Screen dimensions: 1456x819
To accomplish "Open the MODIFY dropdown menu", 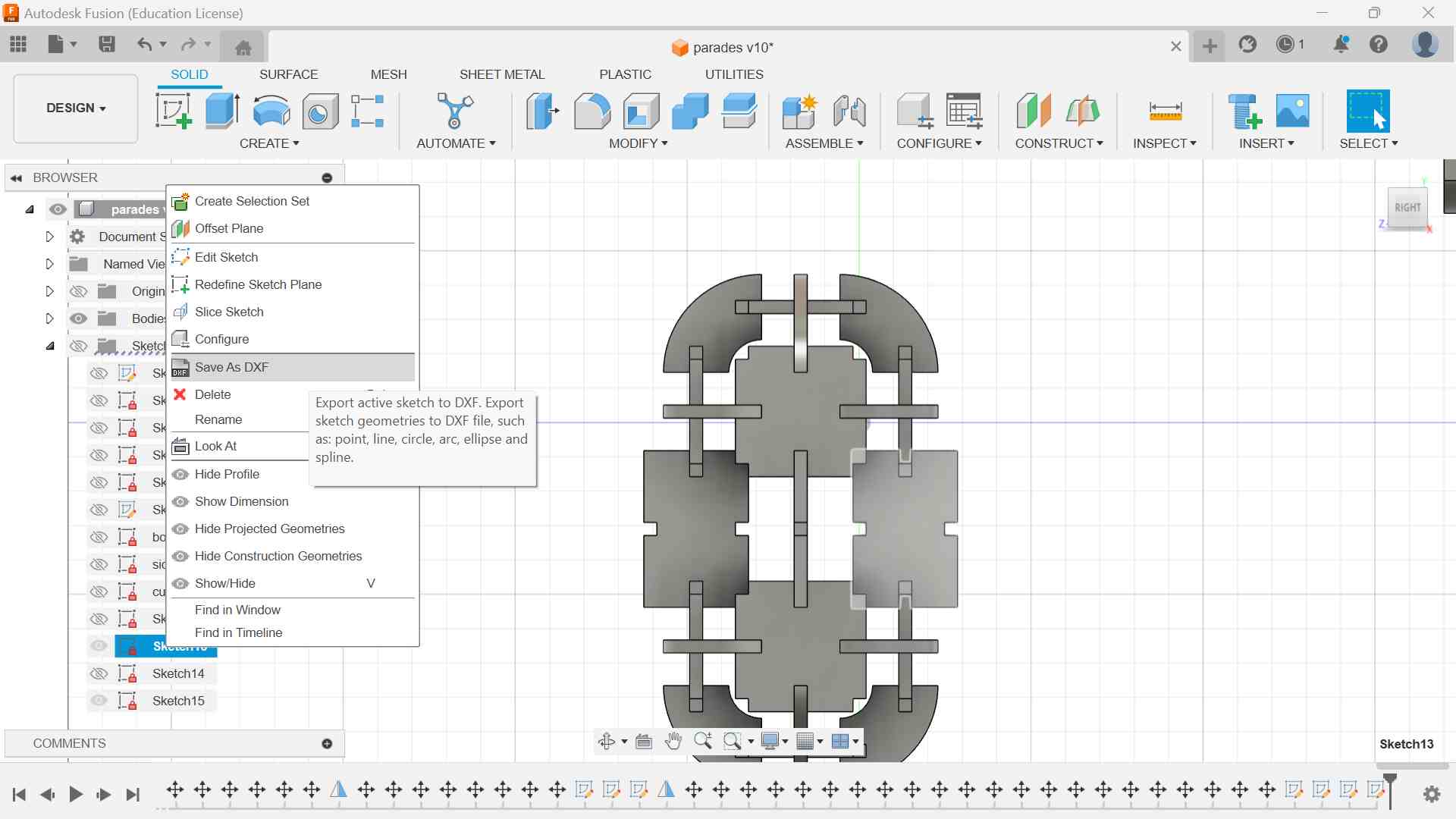I will (x=638, y=143).
